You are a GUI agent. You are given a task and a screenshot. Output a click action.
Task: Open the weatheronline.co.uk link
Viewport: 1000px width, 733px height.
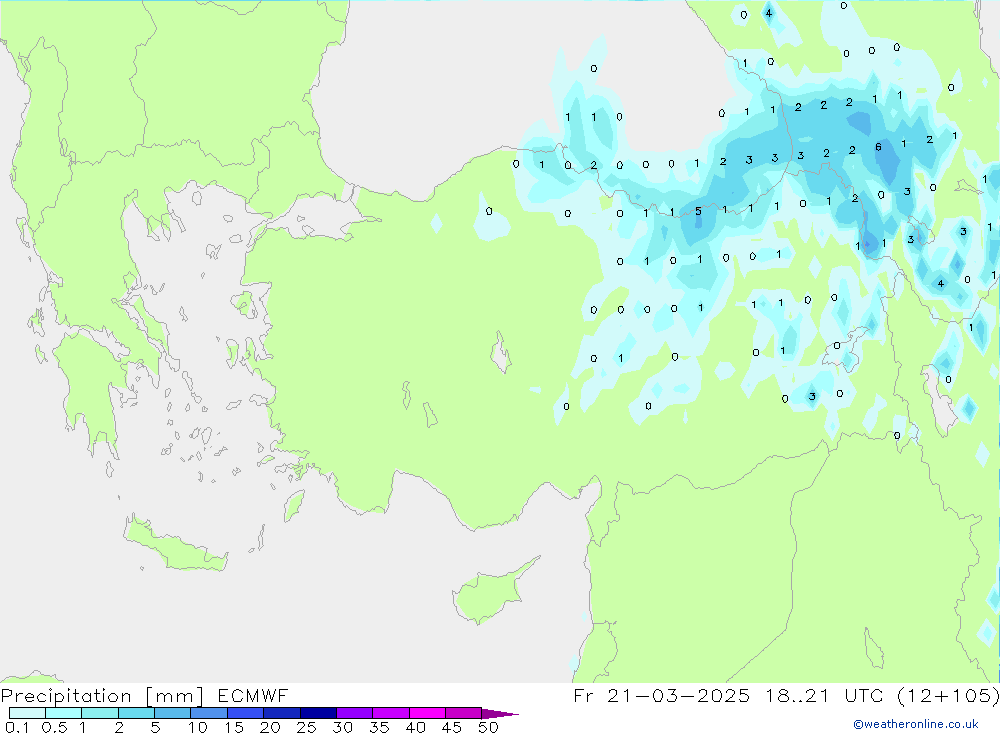[x=916, y=724]
